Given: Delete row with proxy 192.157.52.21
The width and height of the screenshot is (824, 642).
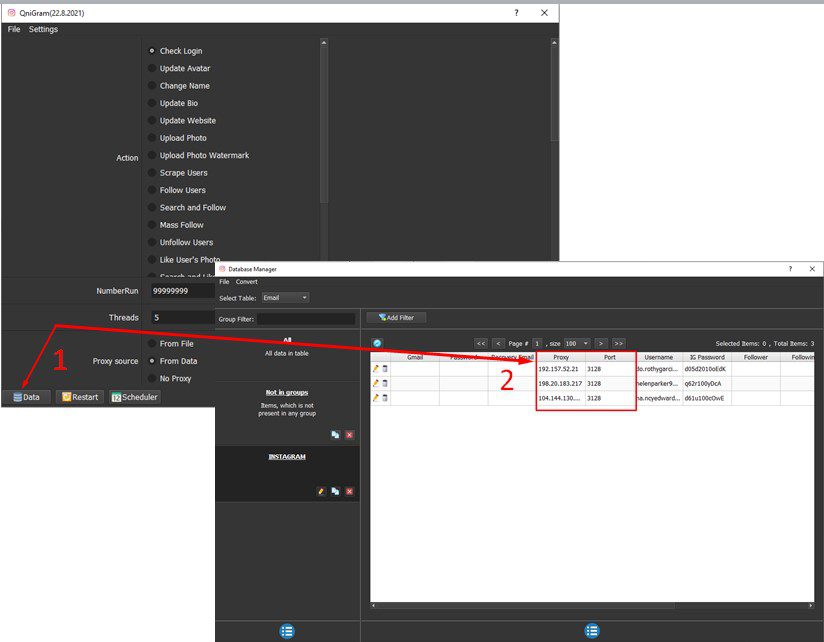Looking at the screenshot, I should [x=385, y=369].
